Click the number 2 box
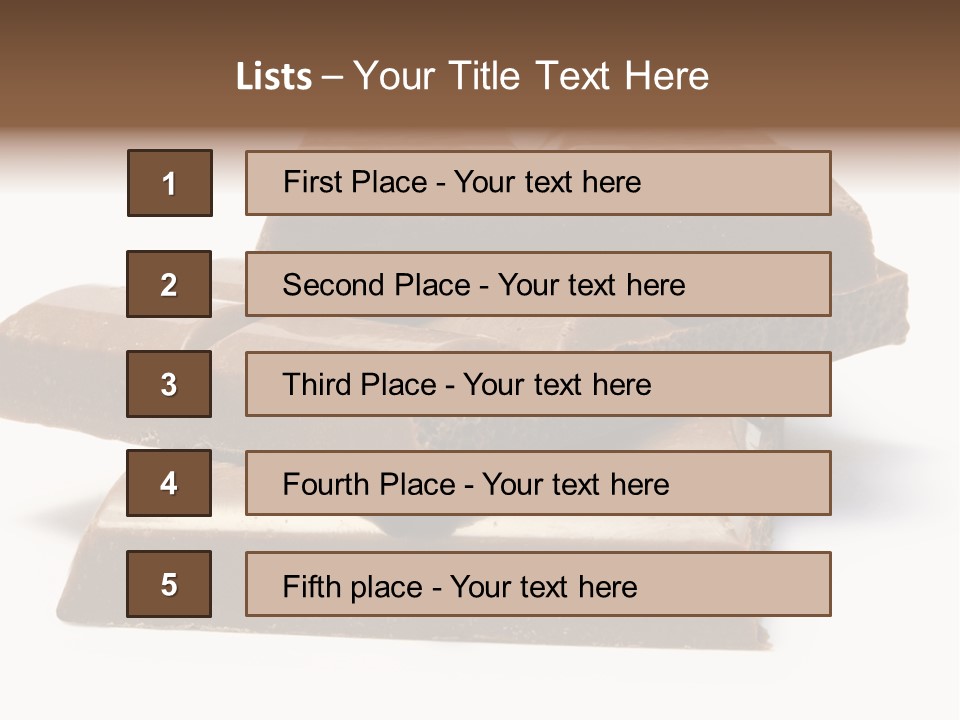 tap(169, 284)
